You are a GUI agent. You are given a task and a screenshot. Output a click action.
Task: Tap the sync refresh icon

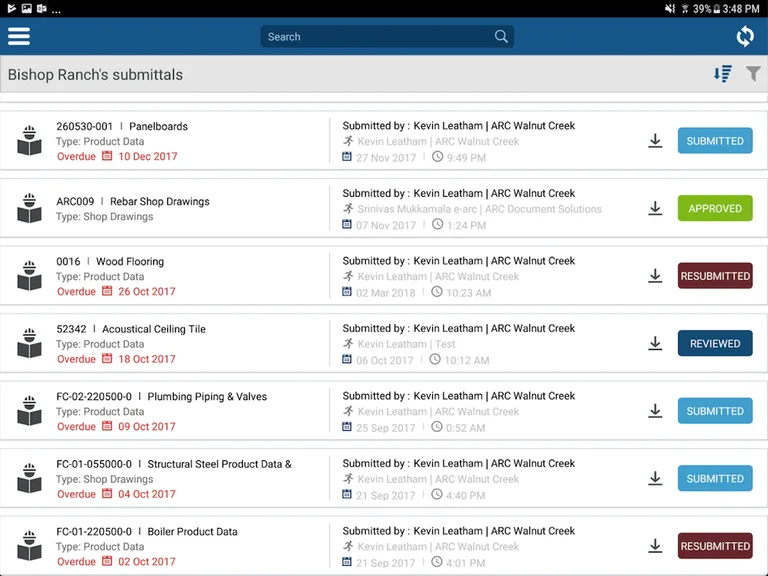coord(745,36)
